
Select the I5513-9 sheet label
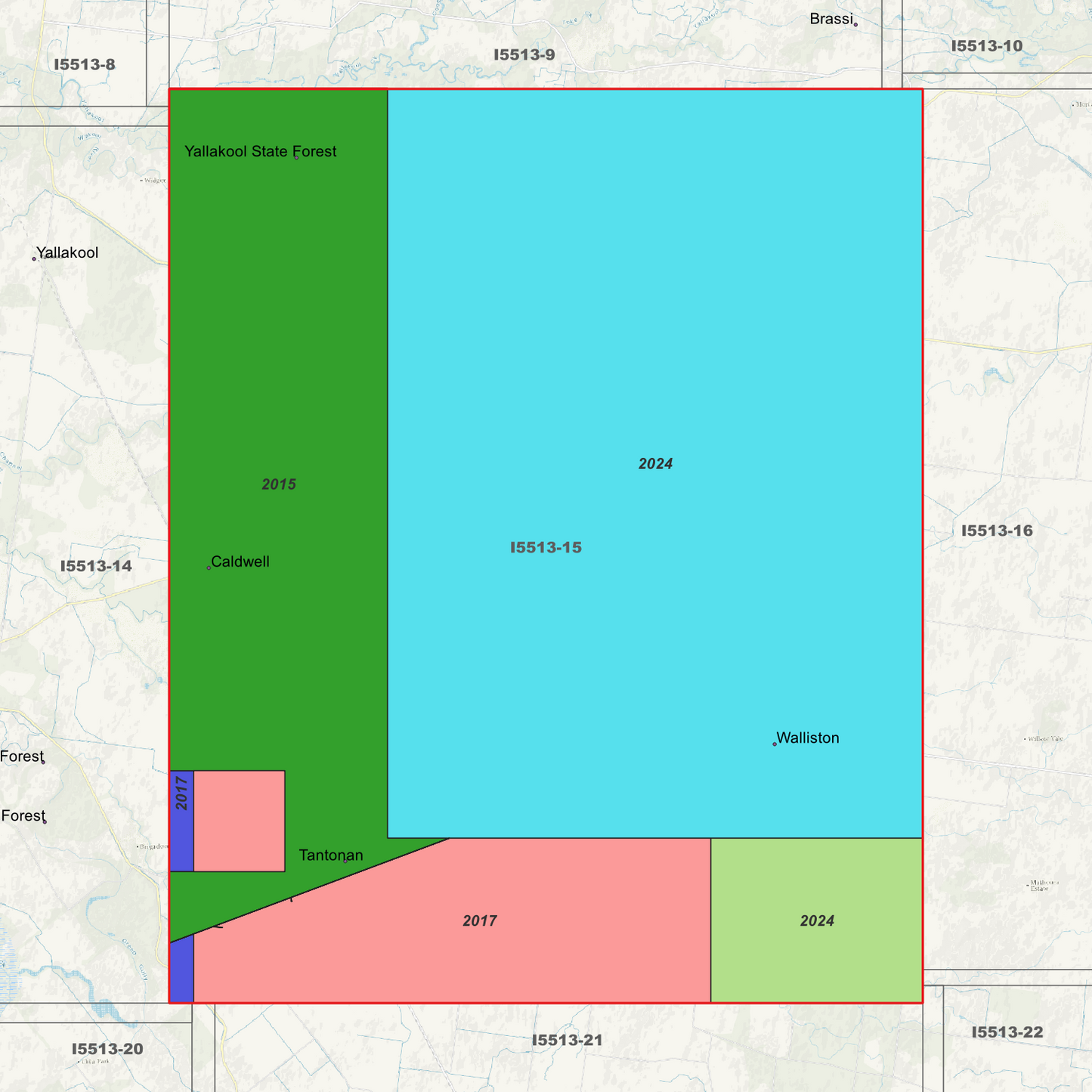tap(524, 54)
